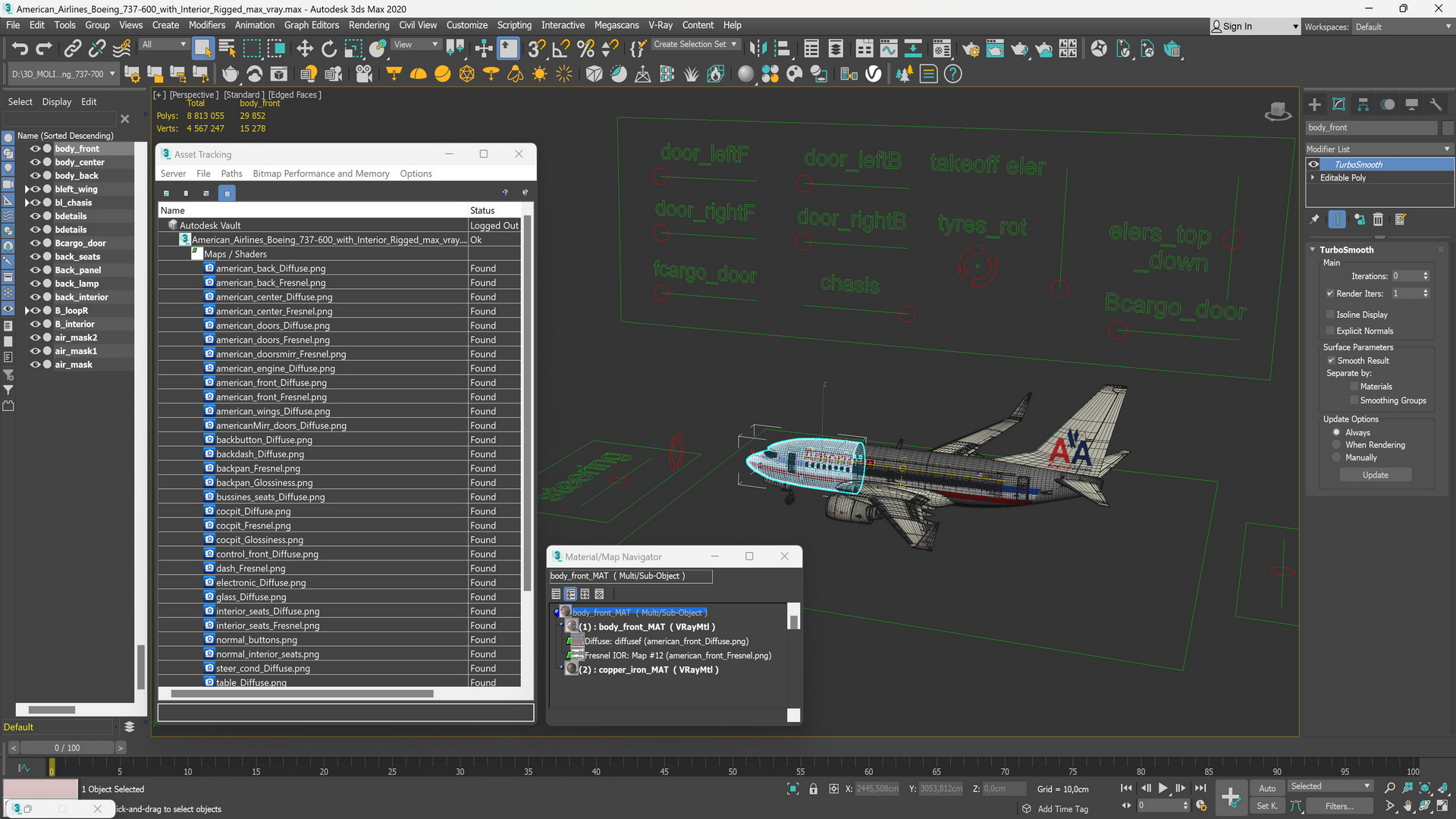Viewport: 1456px width, 819px height.
Task: Open the Modifiers menu
Action: click(207, 25)
